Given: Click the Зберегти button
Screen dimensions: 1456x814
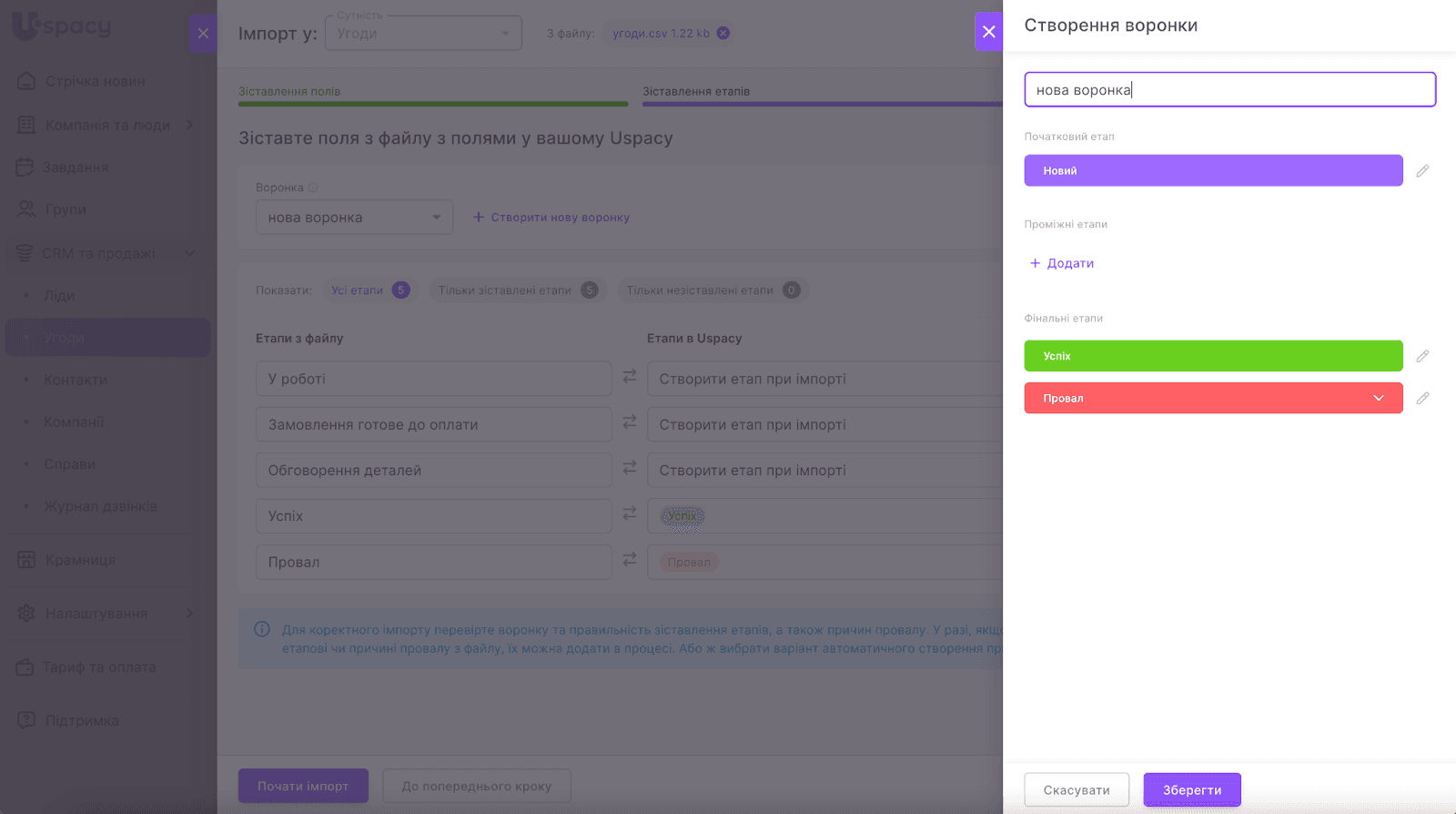Looking at the screenshot, I should (1192, 789).
